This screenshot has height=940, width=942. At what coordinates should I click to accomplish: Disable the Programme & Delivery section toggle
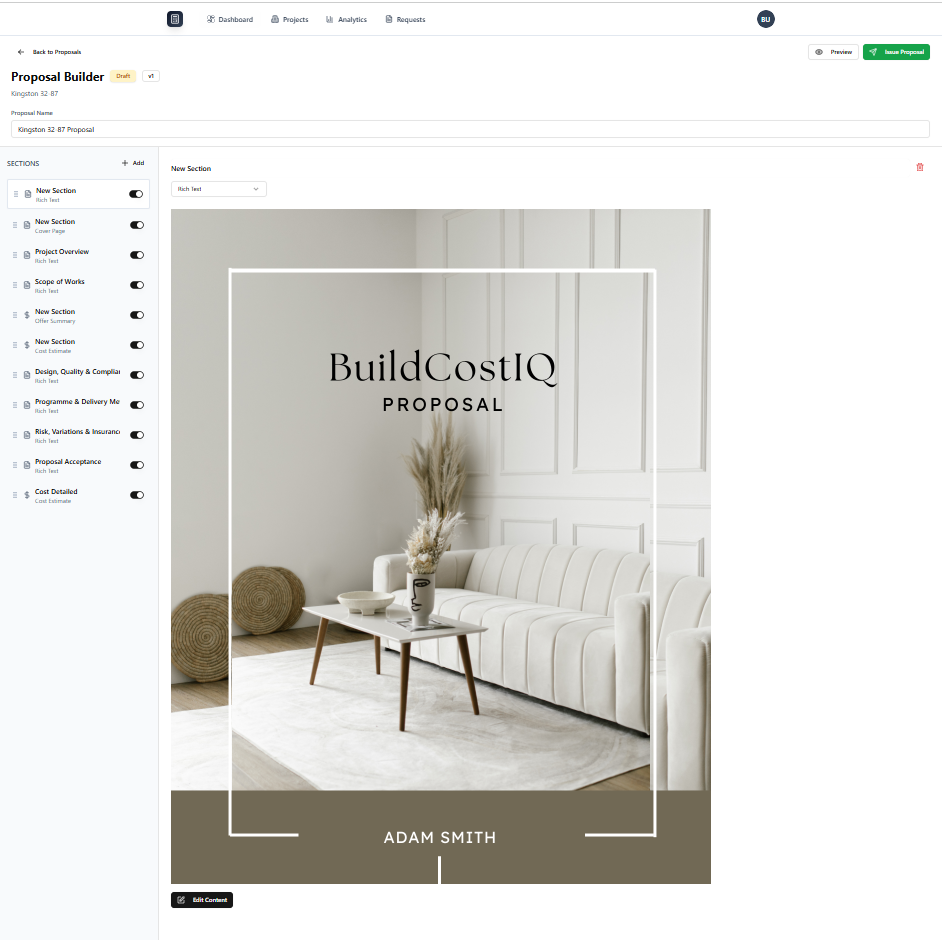tap(137, 405)
